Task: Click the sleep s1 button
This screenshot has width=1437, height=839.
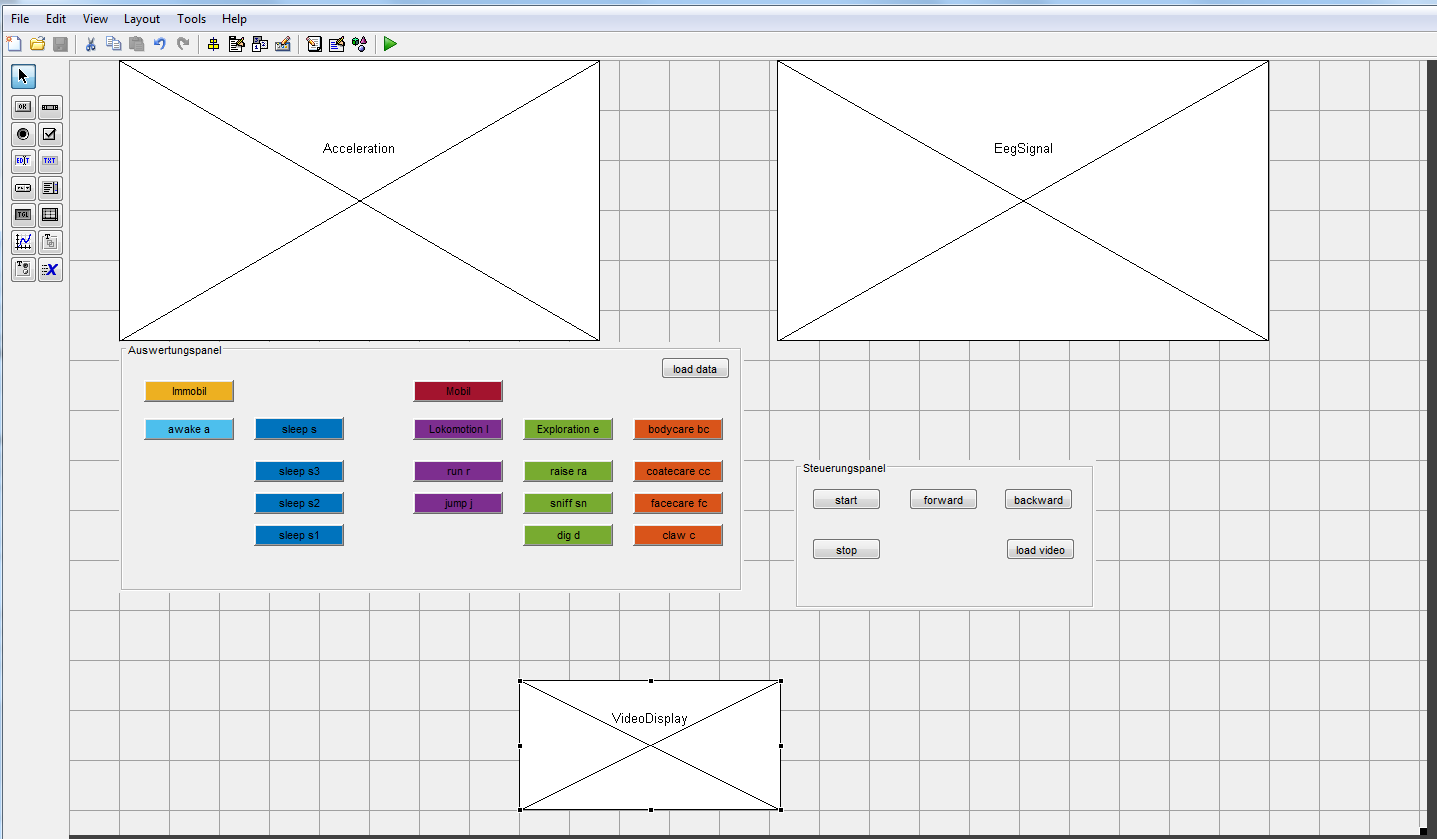Action: [299, 535]
